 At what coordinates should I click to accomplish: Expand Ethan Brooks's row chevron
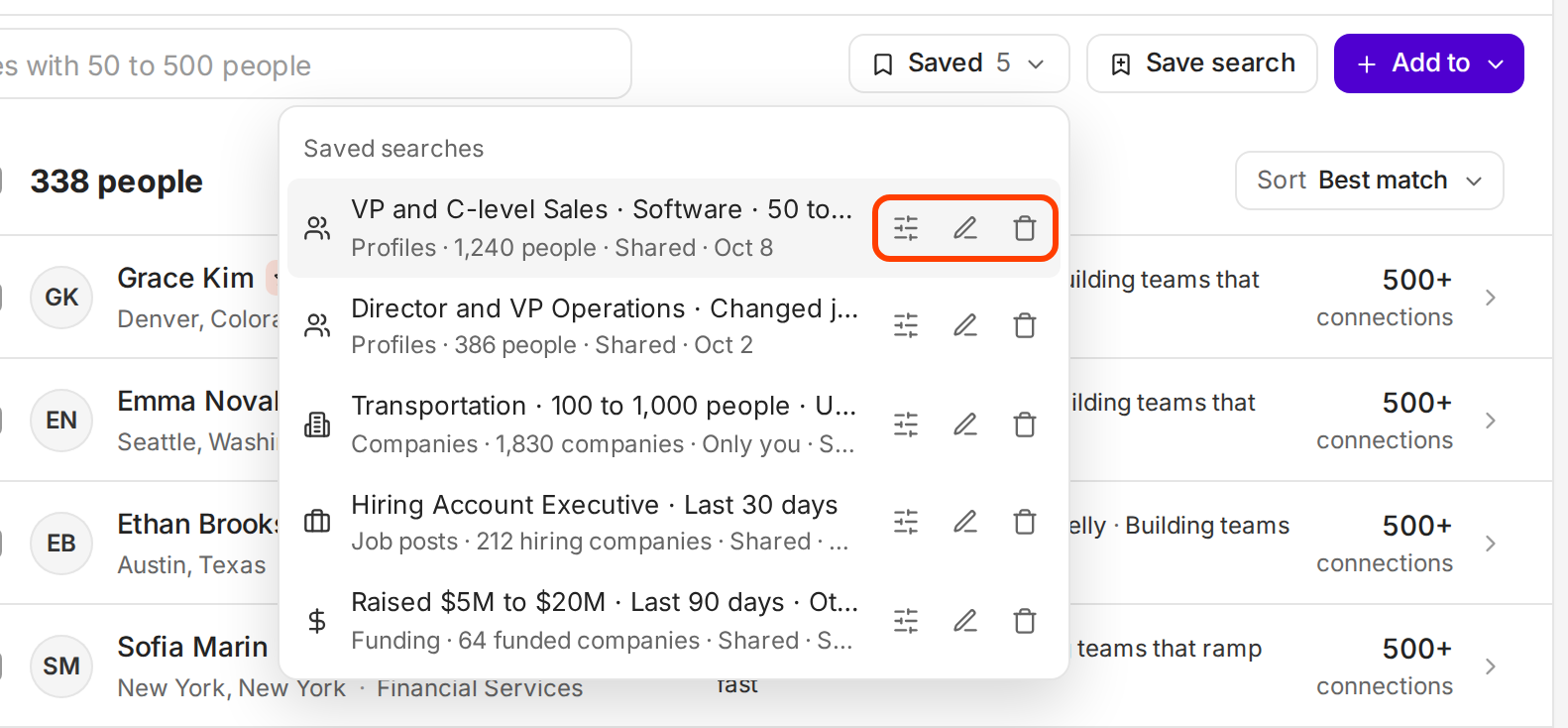(x=1491, y=544)
